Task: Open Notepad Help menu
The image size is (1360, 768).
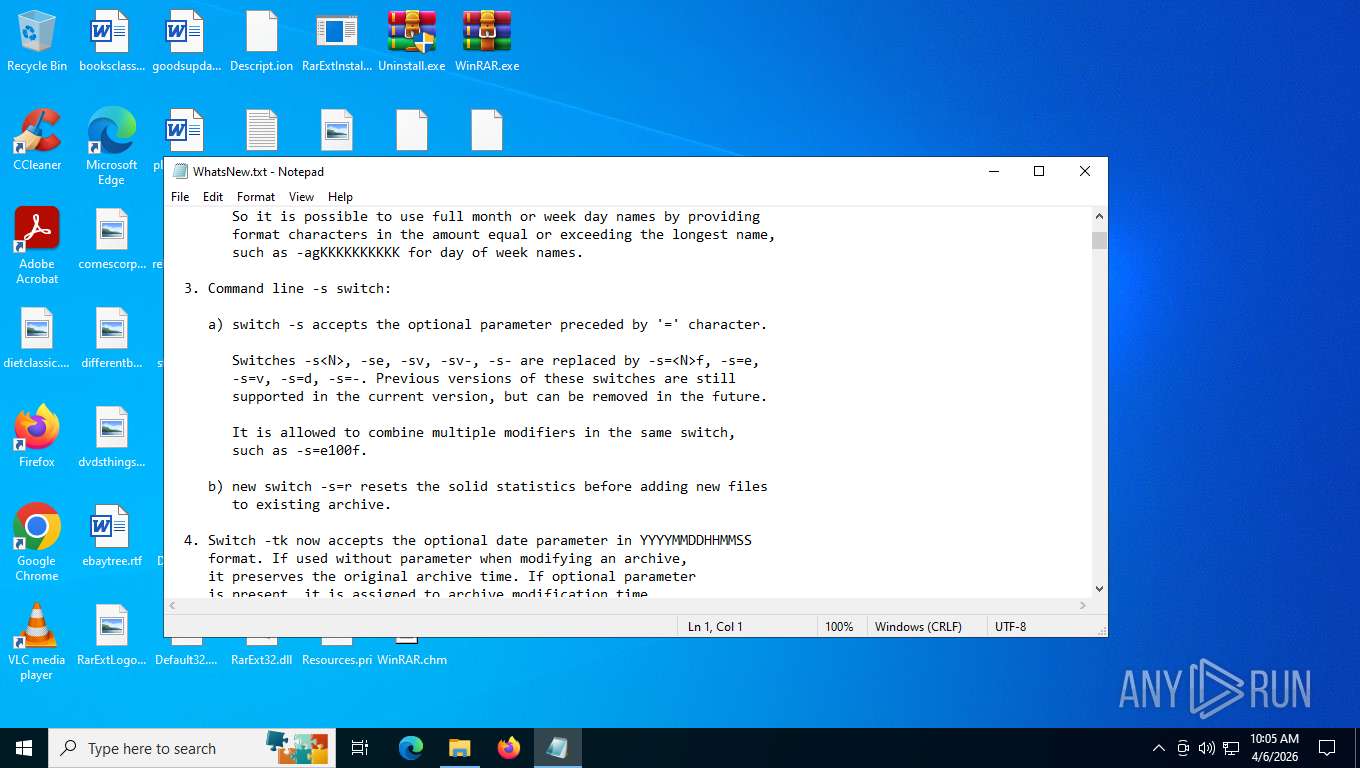Action: coord(340,197)
